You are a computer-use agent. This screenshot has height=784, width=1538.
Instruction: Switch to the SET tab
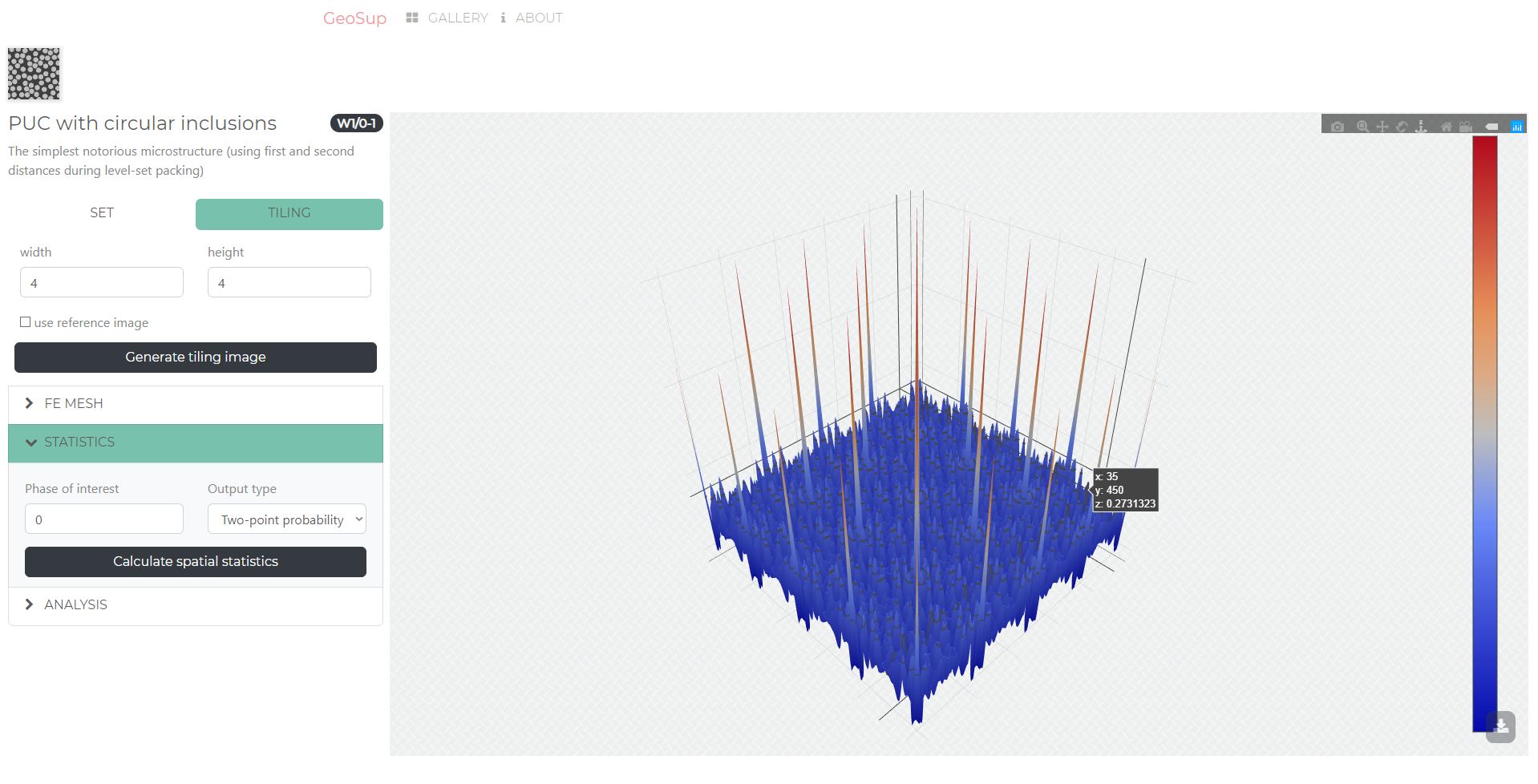[102, 213]
